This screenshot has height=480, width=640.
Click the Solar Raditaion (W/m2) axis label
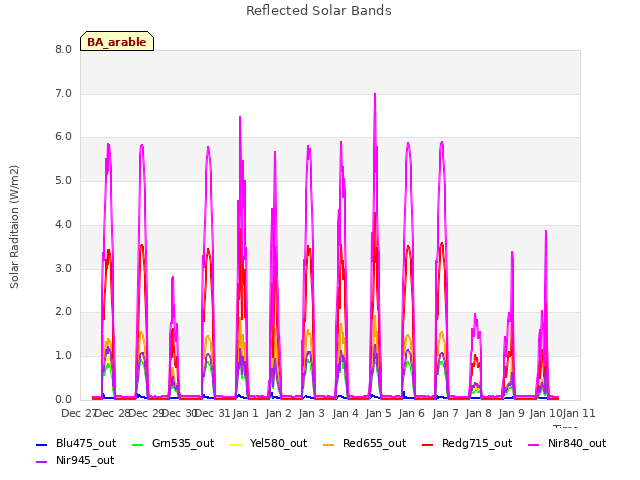14,227
